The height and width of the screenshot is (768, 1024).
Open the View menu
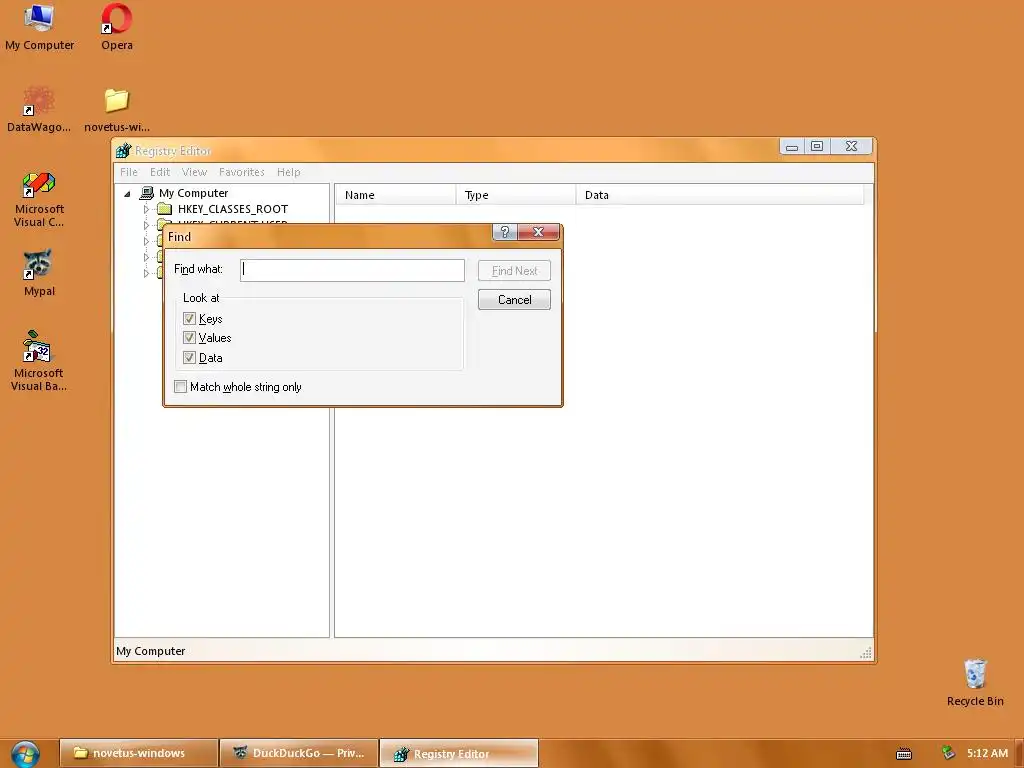coord(194,172)
